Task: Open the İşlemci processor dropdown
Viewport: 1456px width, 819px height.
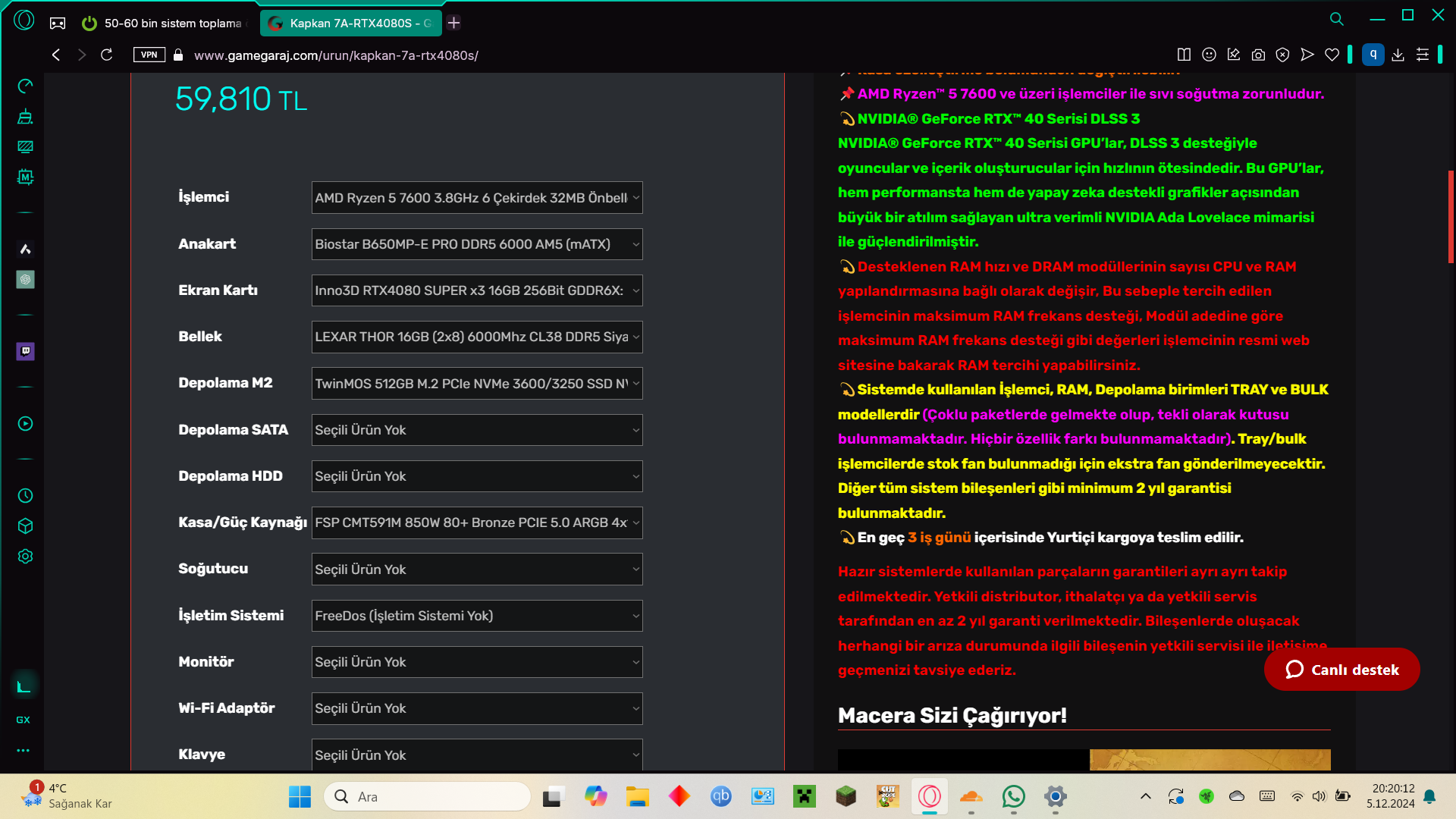Action: pyautogui.click(x=477, y=198)
